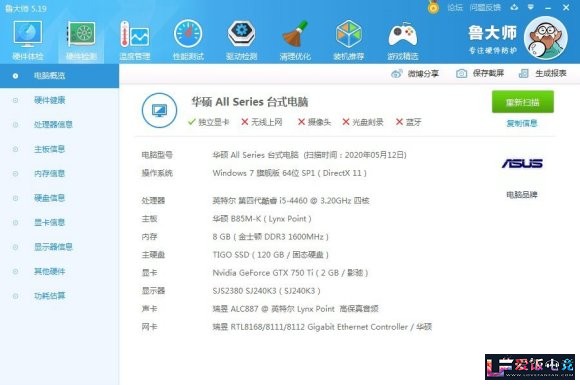Open the 硬件体检 hardware checkup icon
The width and height of the screenshot is (580, 385).
point(28,40)
